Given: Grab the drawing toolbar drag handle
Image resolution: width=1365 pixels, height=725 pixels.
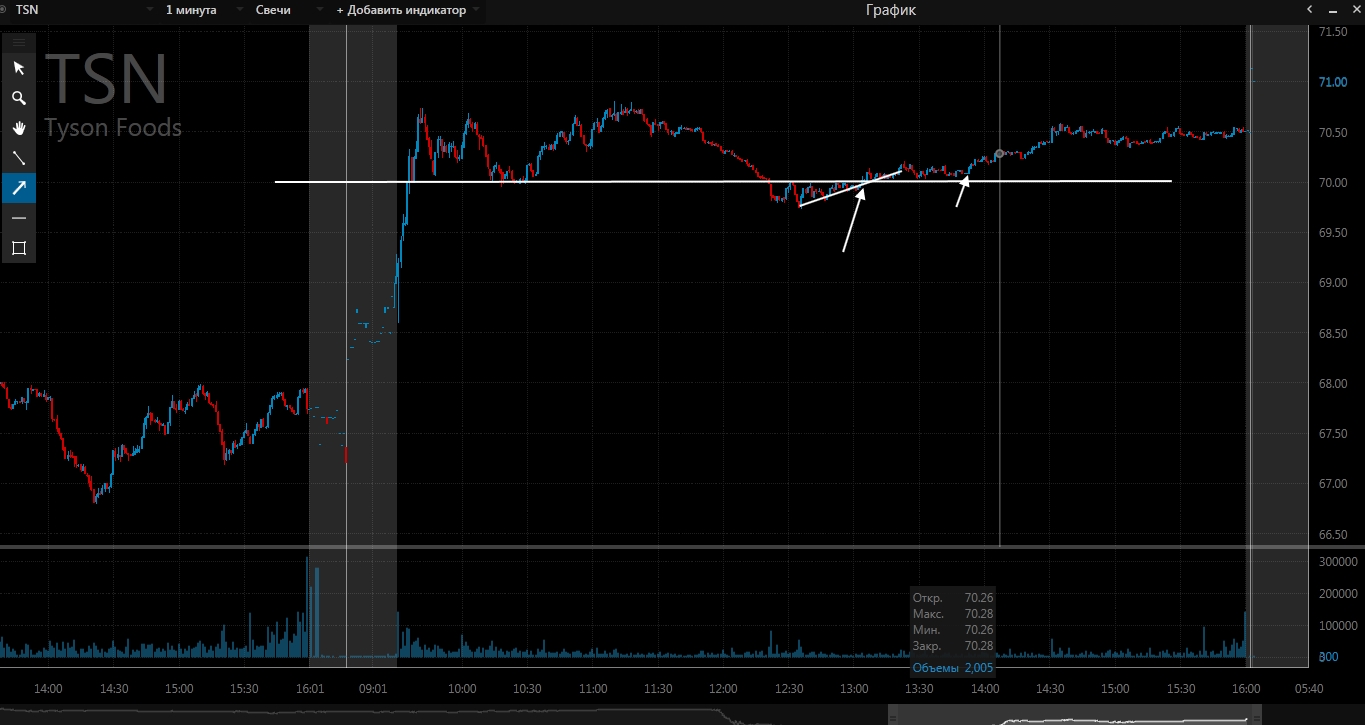Looking at the screenshot, I should tap(18, 42).
